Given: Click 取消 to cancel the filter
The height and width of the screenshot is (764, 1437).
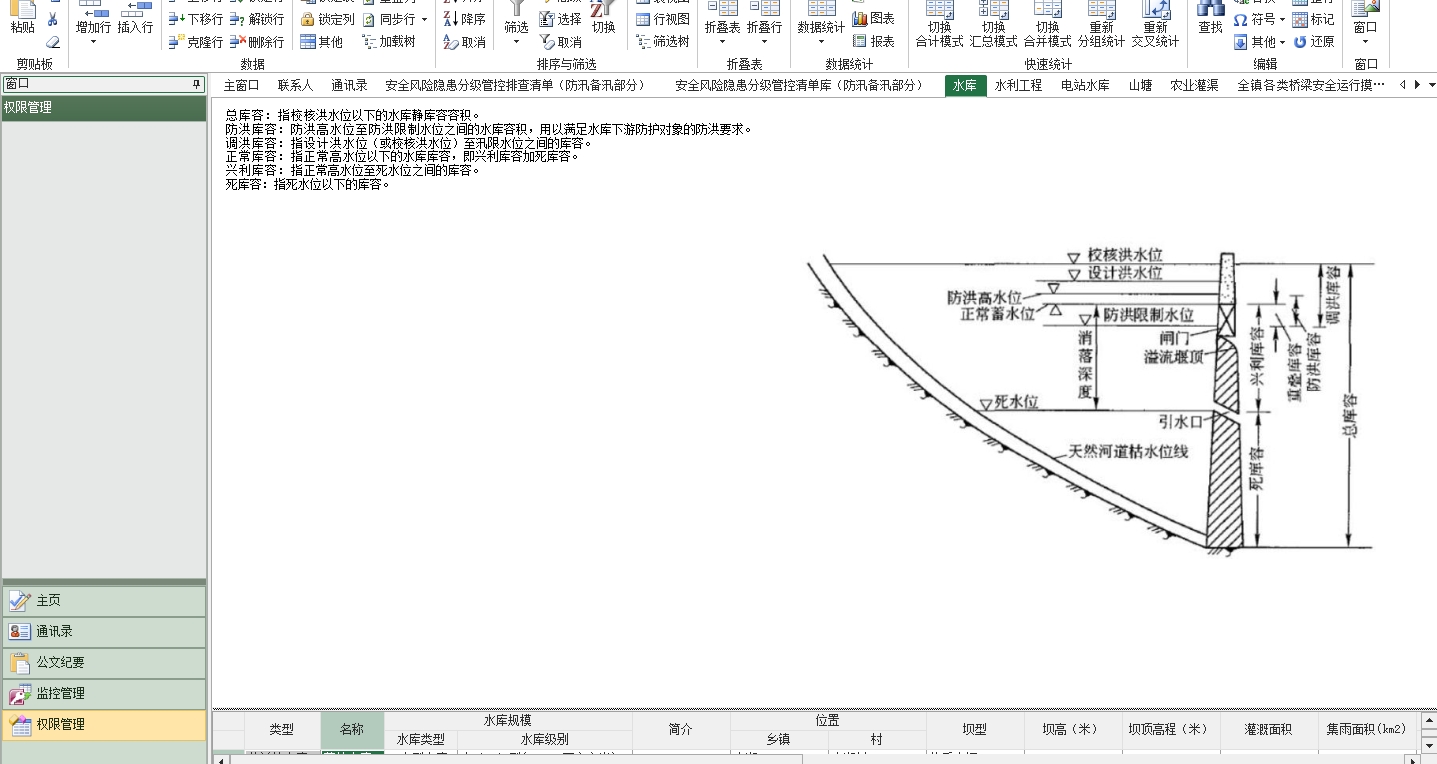Looking at the screenshot, I should [x=560, y=42].
